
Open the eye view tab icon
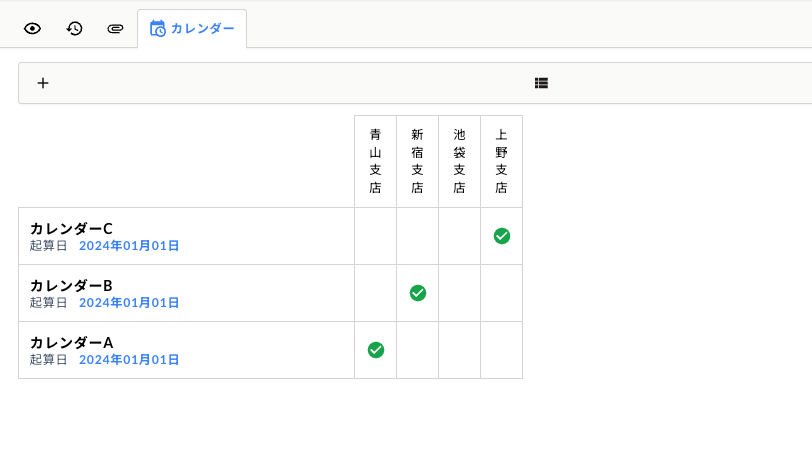tap(32, 28)
